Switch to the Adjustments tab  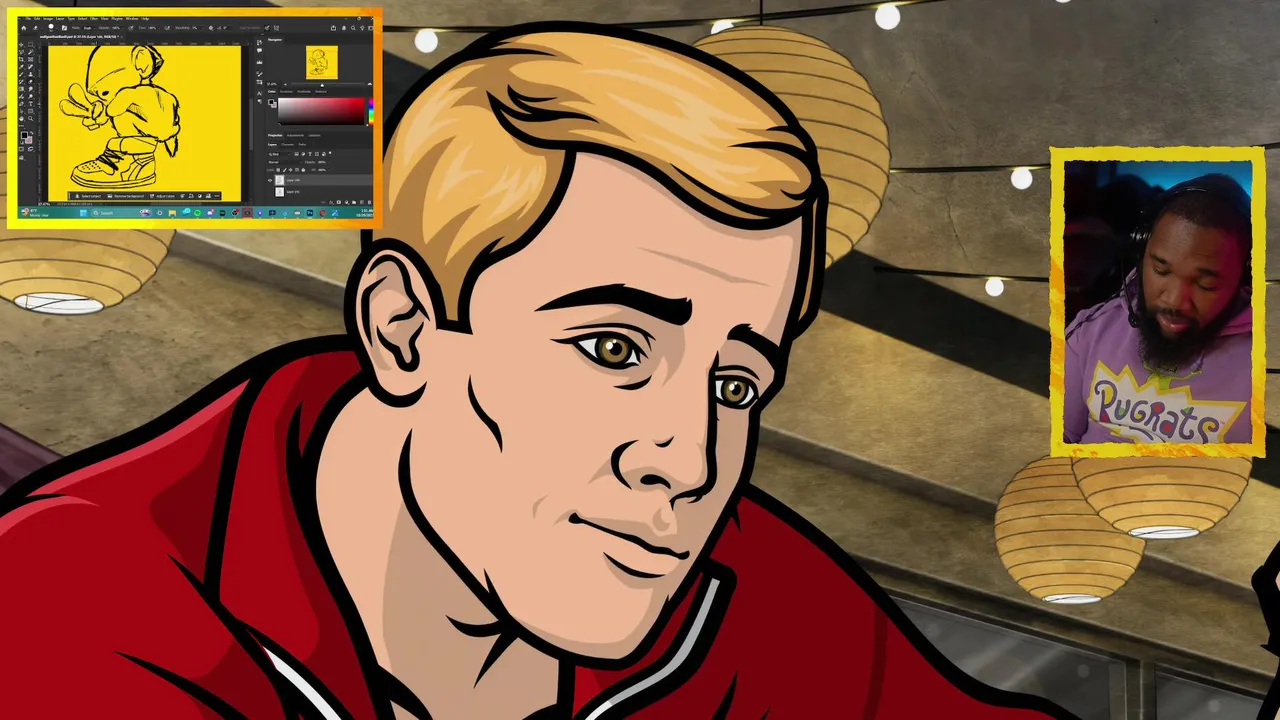pyautogui.click(x=295, y=135)
